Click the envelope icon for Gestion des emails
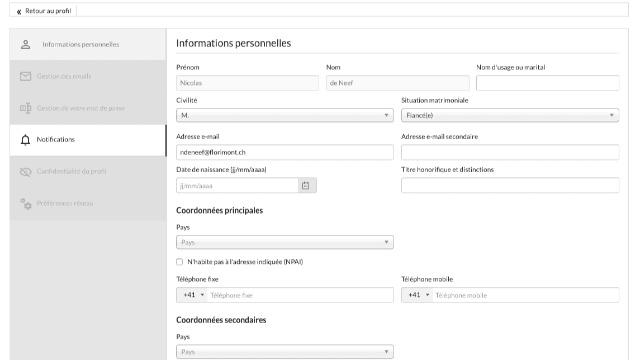 (25, 76)
